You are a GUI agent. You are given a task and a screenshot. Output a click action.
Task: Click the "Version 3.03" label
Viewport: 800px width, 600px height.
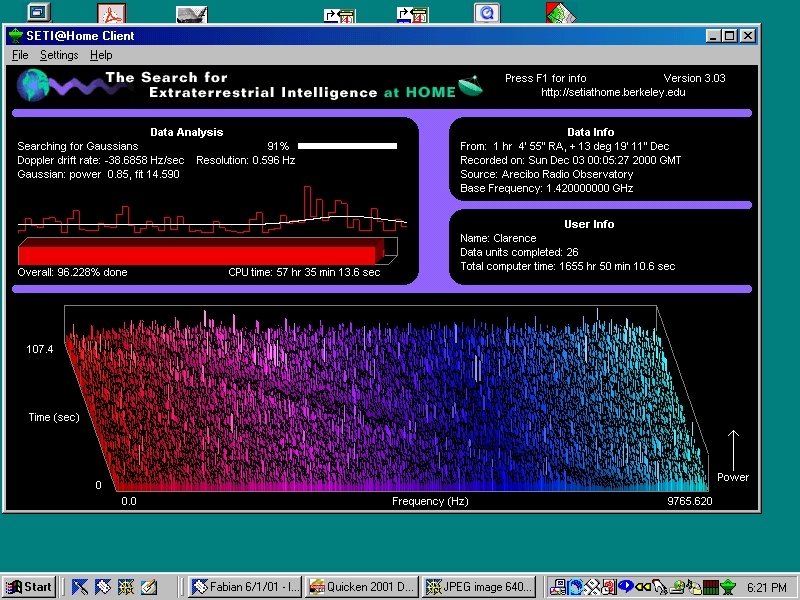tap(694, 79)
